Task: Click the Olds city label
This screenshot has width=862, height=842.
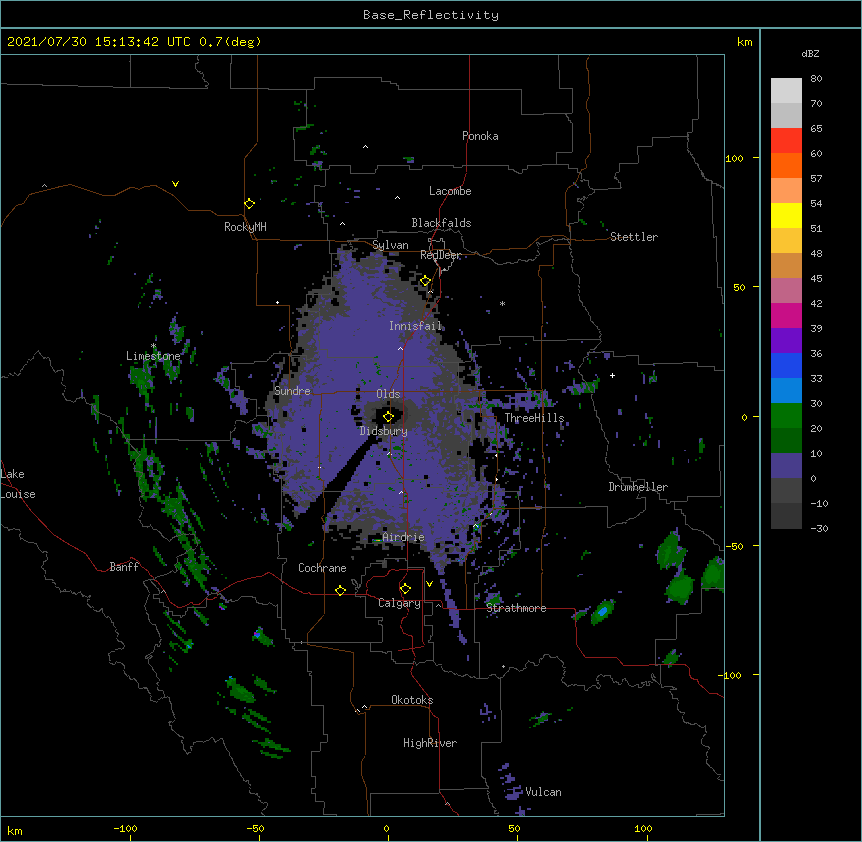Action: (x=388, y=394)
